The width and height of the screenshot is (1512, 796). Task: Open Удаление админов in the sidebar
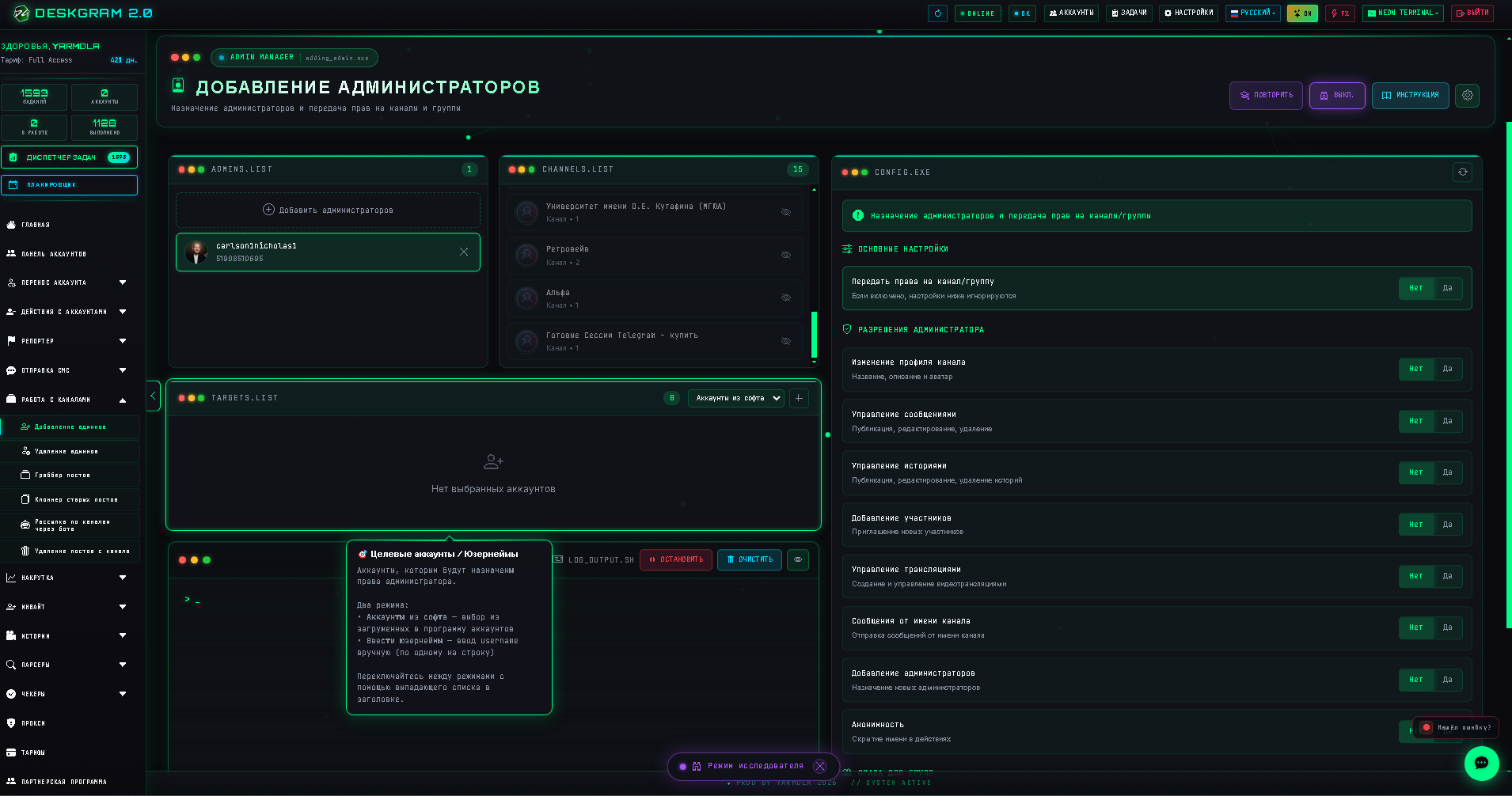click(70, 452)
